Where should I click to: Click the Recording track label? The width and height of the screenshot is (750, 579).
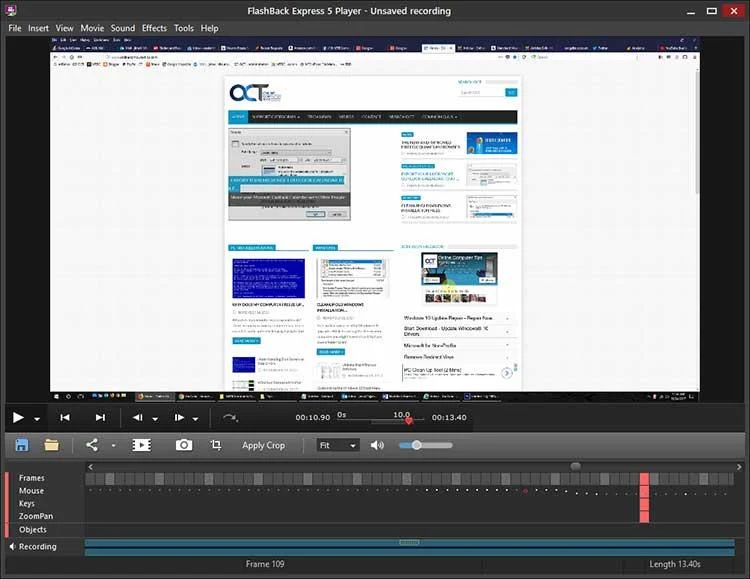pyautogui.click(x=38, y=546)
